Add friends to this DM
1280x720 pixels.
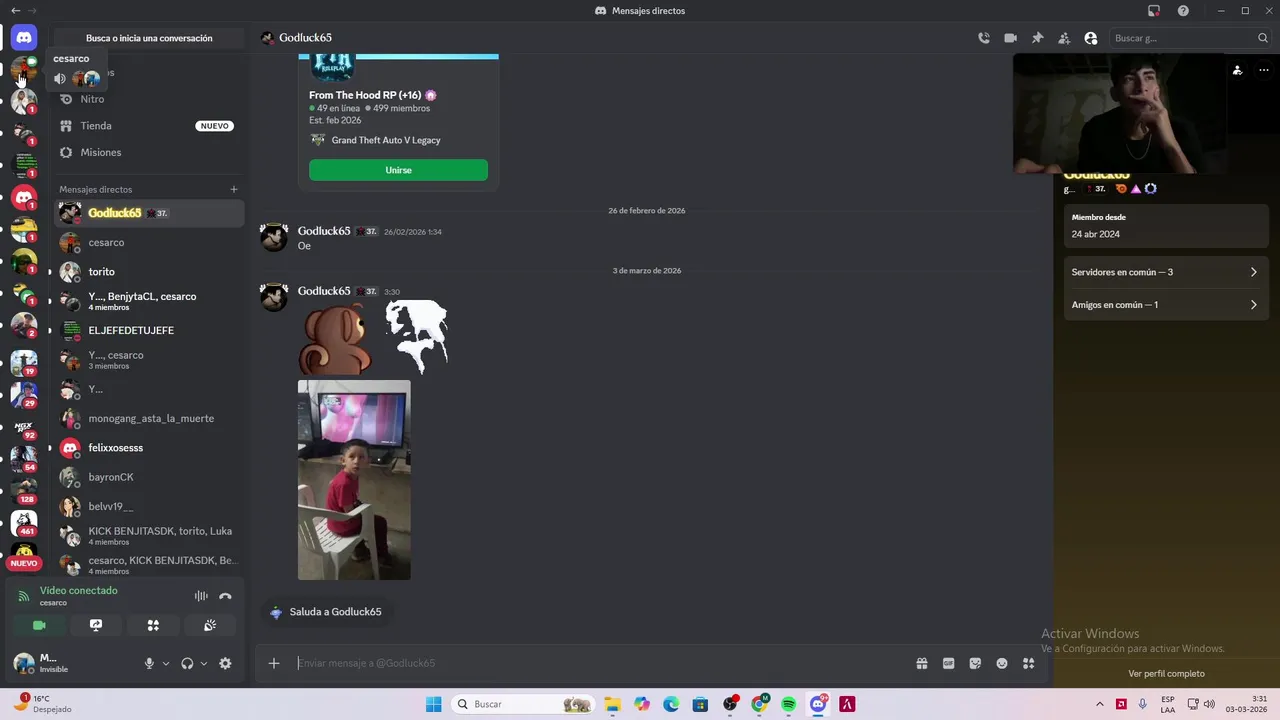(1064, 38)
